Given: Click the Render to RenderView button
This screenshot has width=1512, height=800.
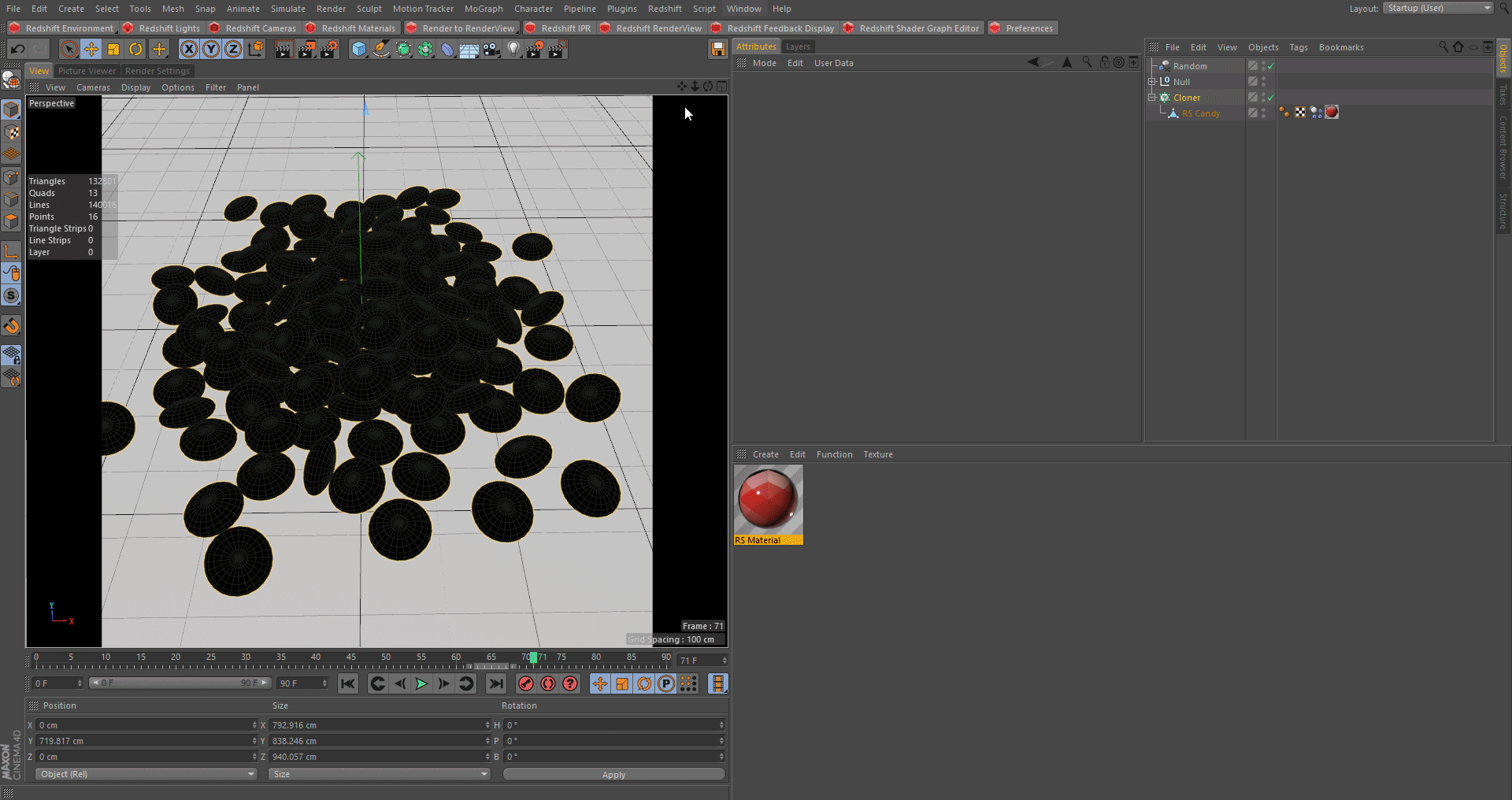Looking at the screenshot, I should click(x=468, y=28).
